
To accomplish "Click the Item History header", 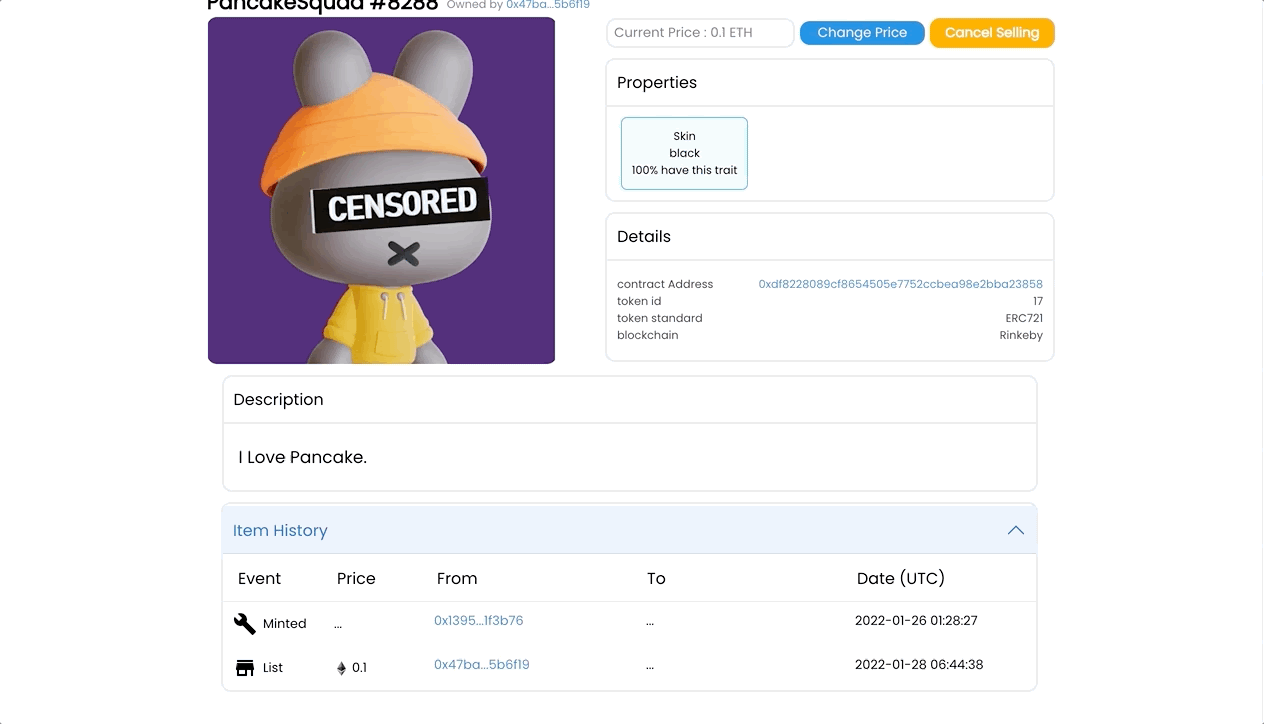I will (x=630, y=530).
